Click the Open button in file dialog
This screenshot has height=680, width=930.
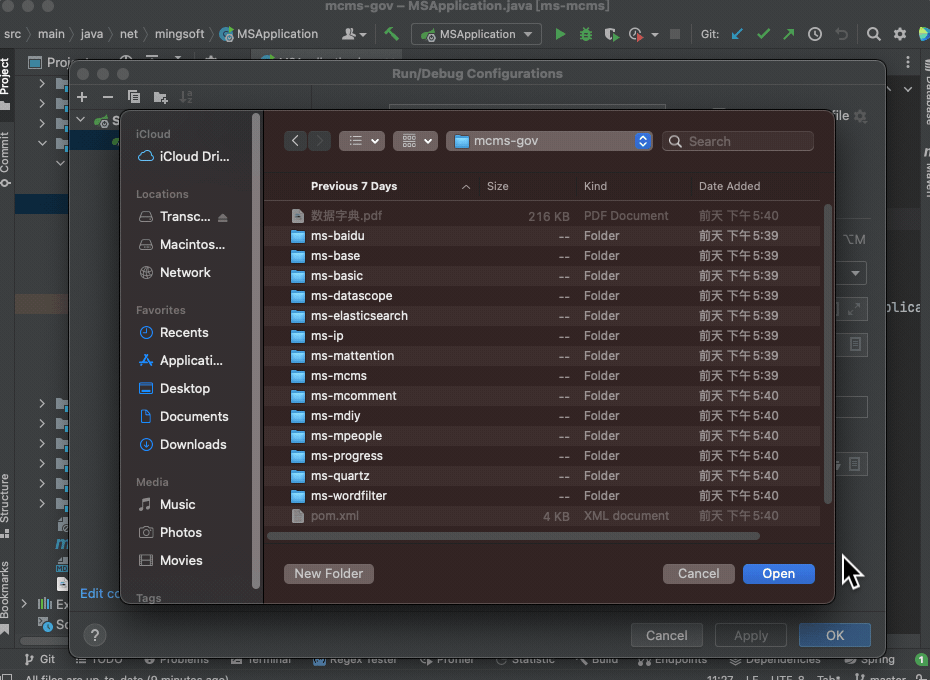click(778, 573)
